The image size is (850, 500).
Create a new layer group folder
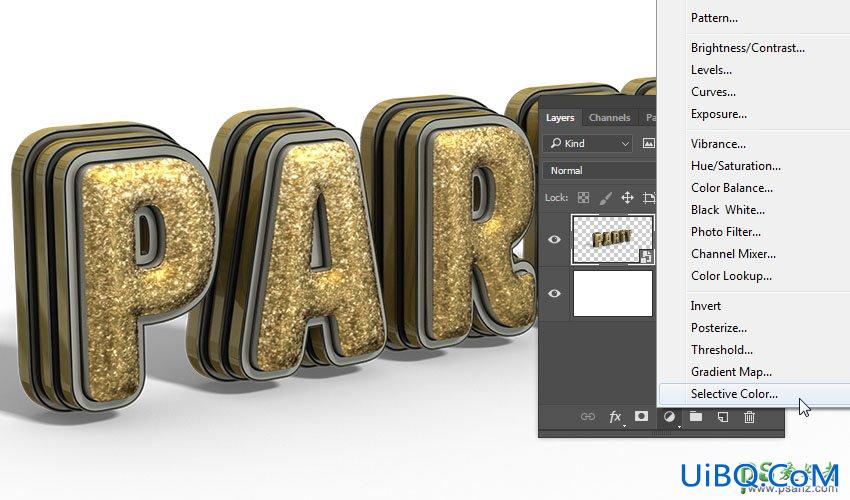(x=696, y=416)
